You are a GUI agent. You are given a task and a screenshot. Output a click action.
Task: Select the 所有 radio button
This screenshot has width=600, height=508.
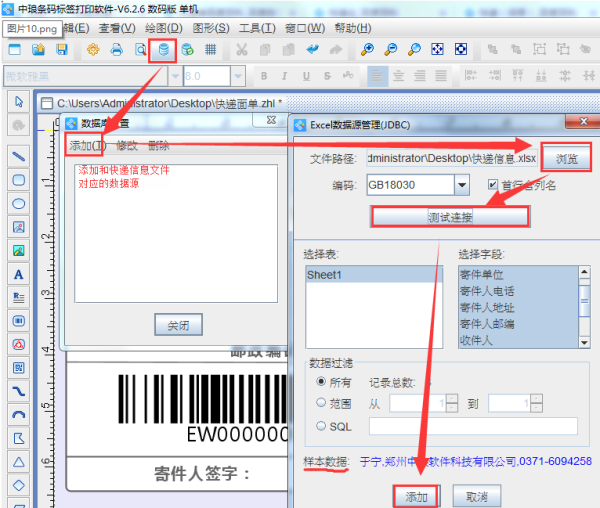pos(321,381)
